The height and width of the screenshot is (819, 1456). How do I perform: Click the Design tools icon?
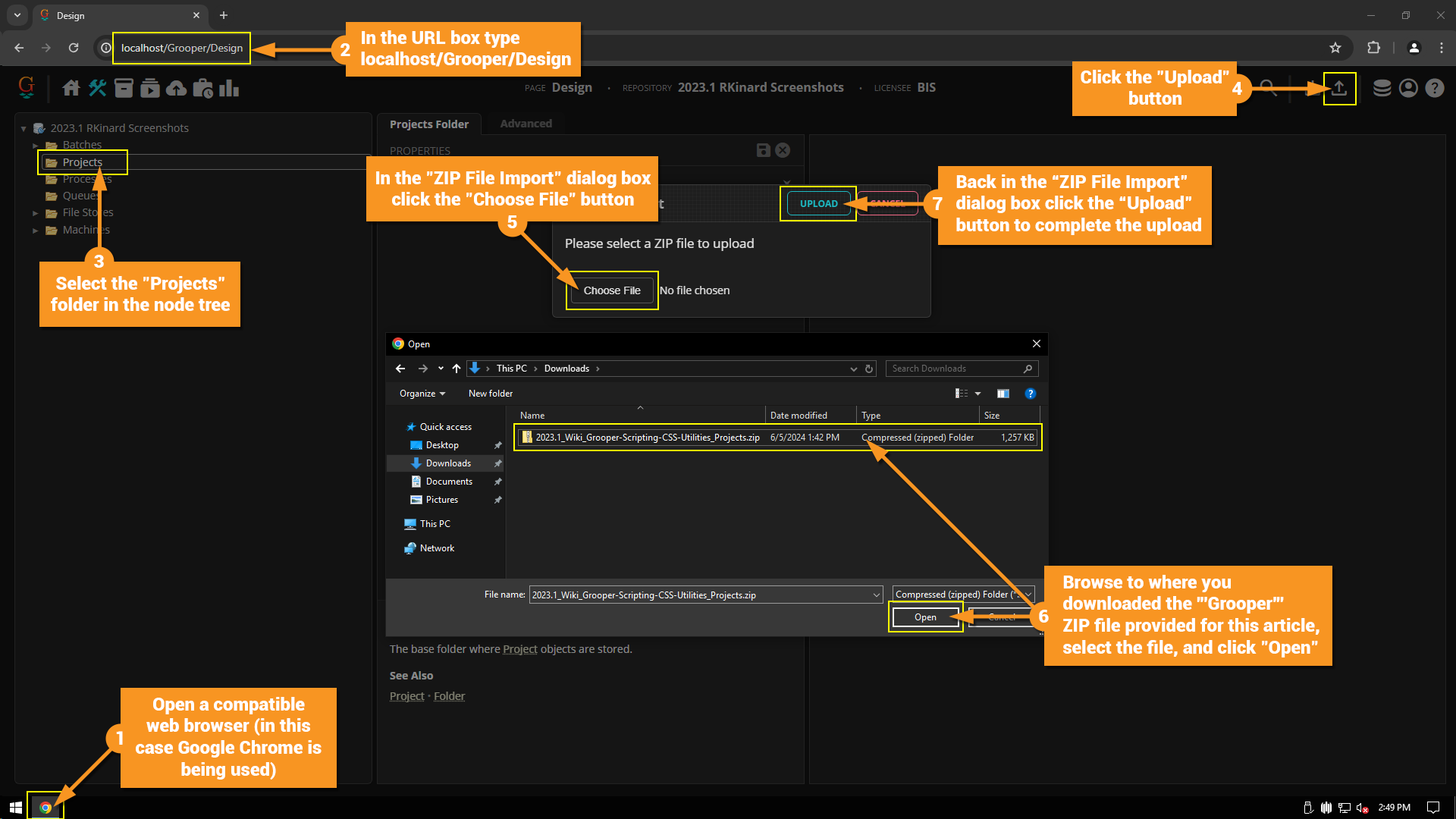pyautogui.click(x=98, y=89)
